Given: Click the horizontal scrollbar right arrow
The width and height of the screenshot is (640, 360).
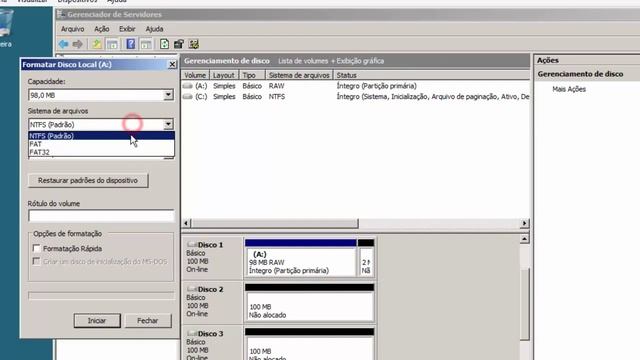Looking at the screenshot, I should tap(524, 223).
